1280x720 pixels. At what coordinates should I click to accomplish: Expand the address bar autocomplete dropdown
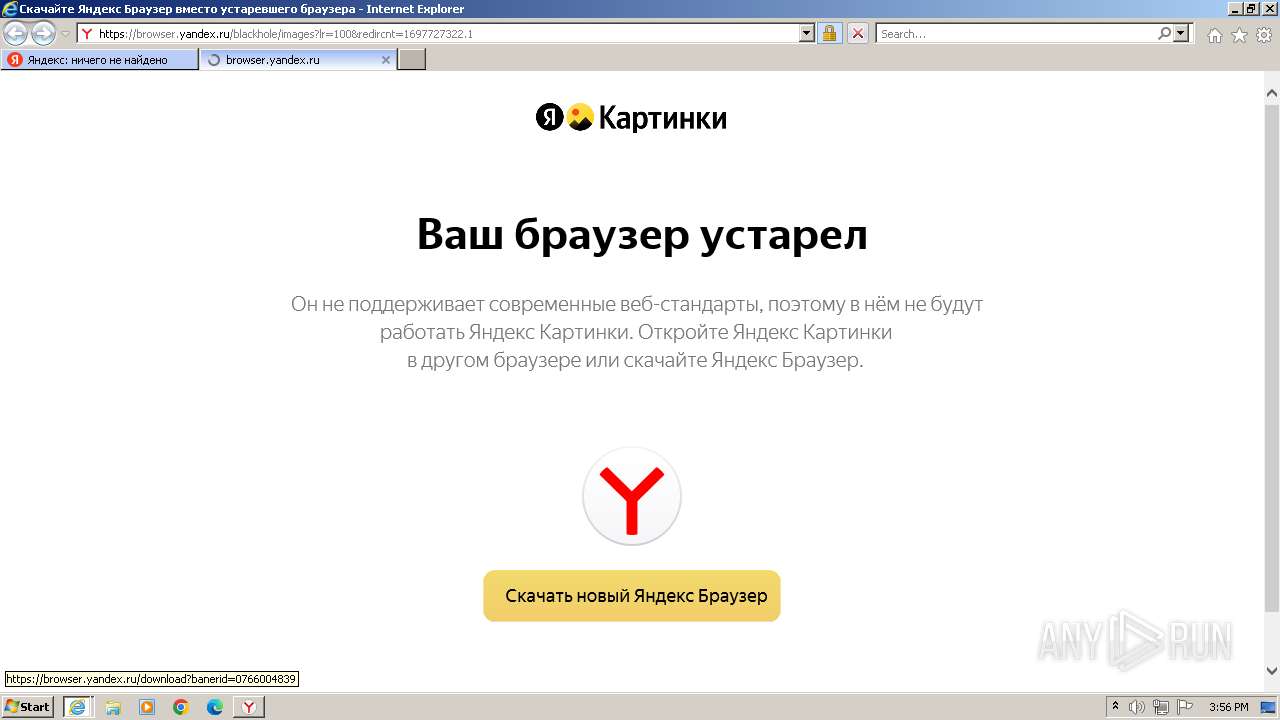pyautogui.click(x=807, y=33)
